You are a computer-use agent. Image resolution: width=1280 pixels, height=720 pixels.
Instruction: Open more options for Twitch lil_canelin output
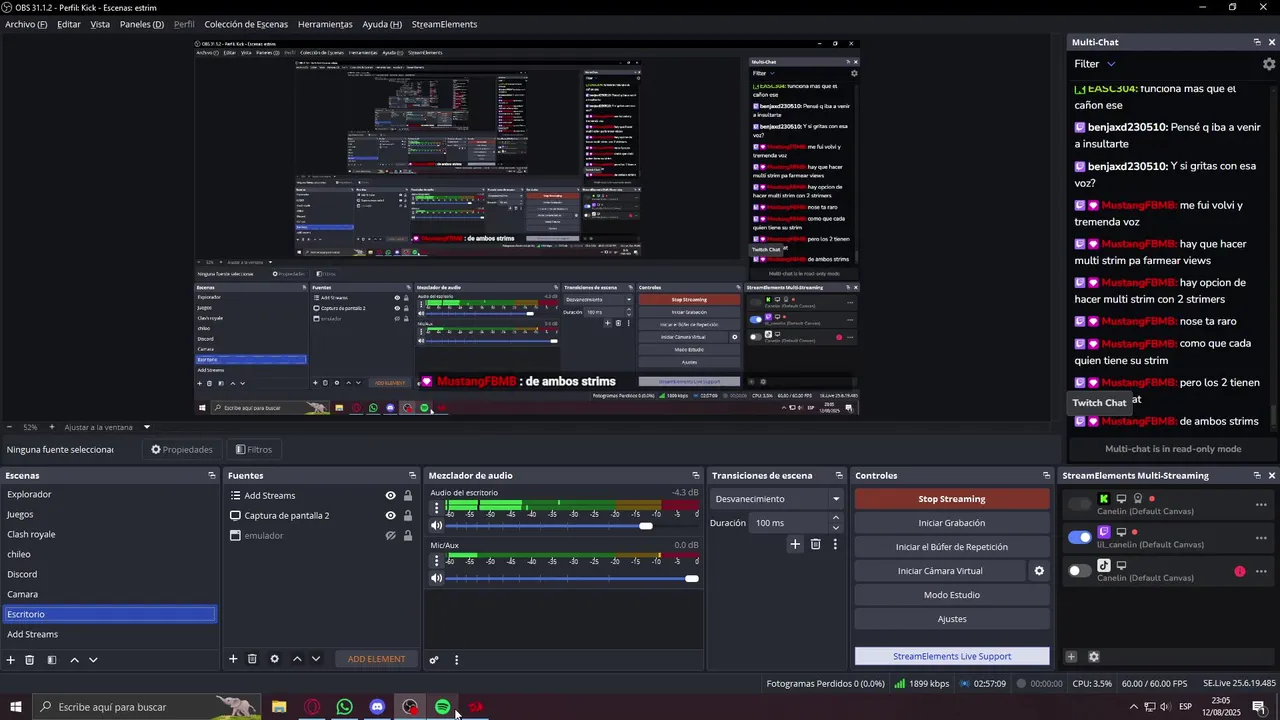click(1261, 538)
